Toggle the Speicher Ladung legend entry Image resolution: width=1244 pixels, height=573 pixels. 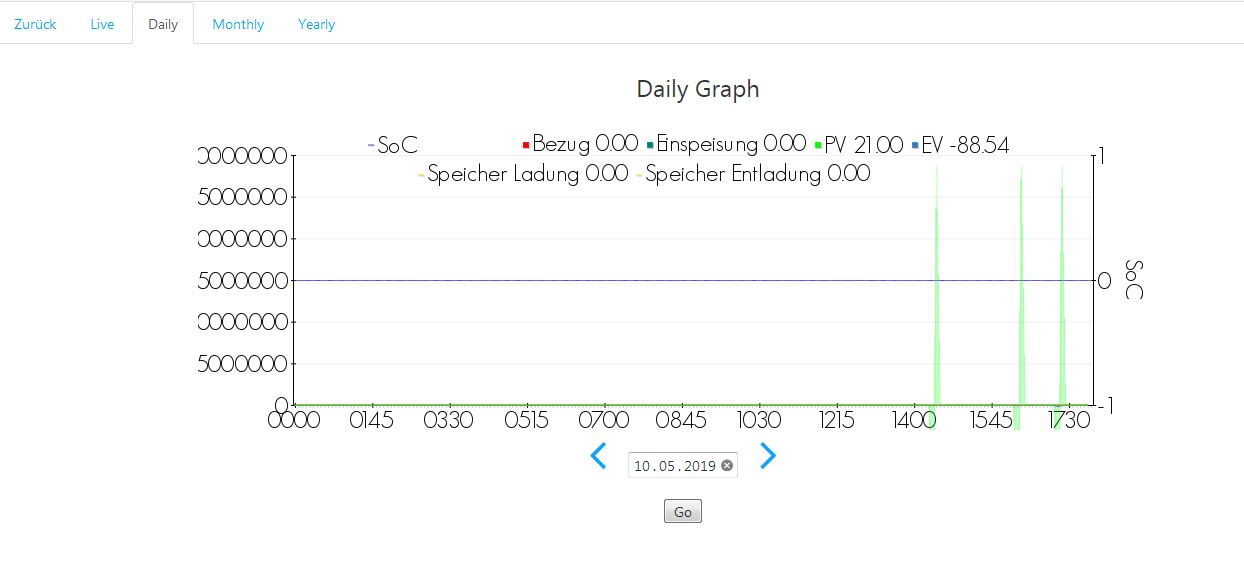click(x=523, y=174)
